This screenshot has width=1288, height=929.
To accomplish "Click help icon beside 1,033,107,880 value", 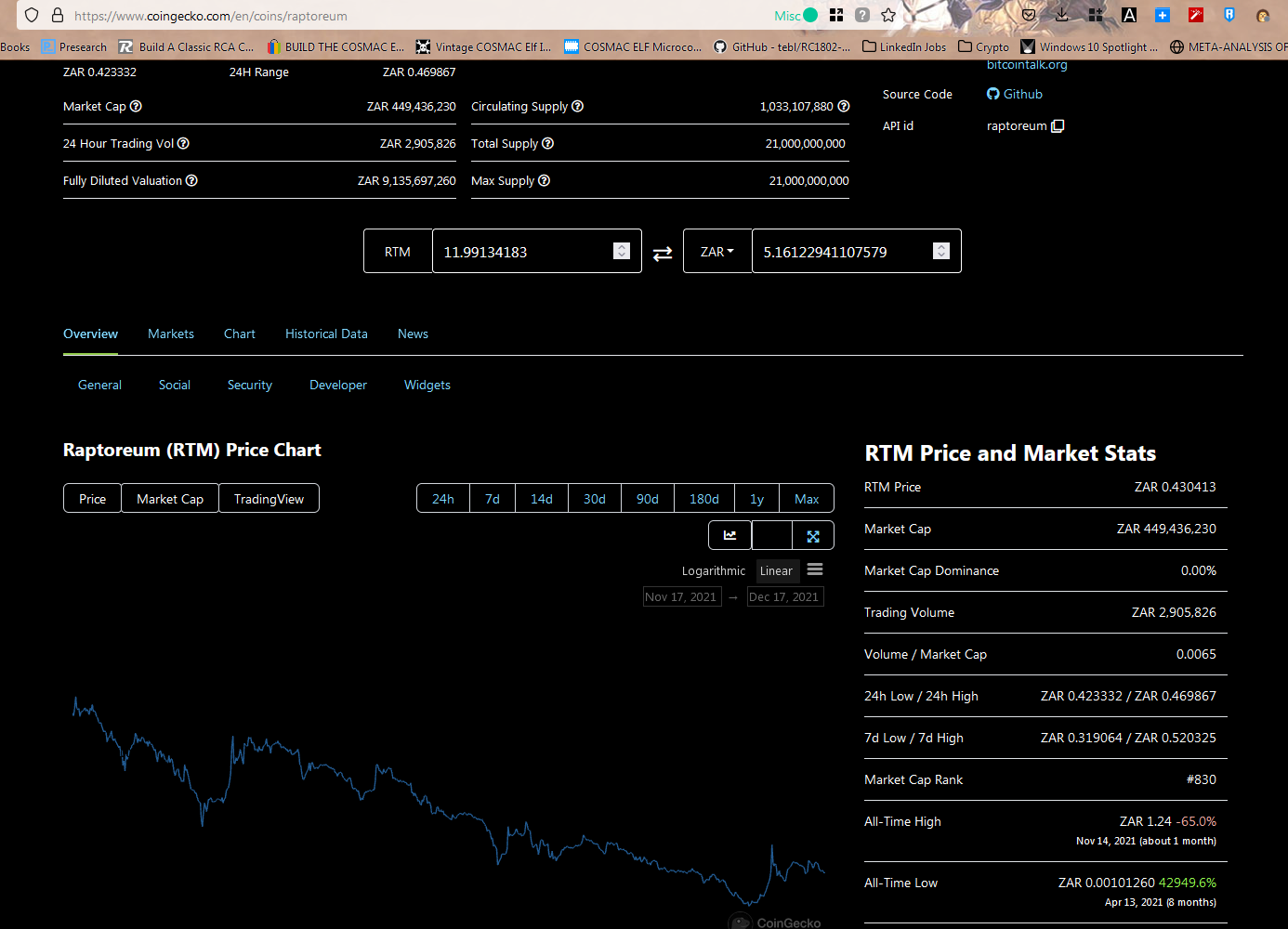I will 844,106.
